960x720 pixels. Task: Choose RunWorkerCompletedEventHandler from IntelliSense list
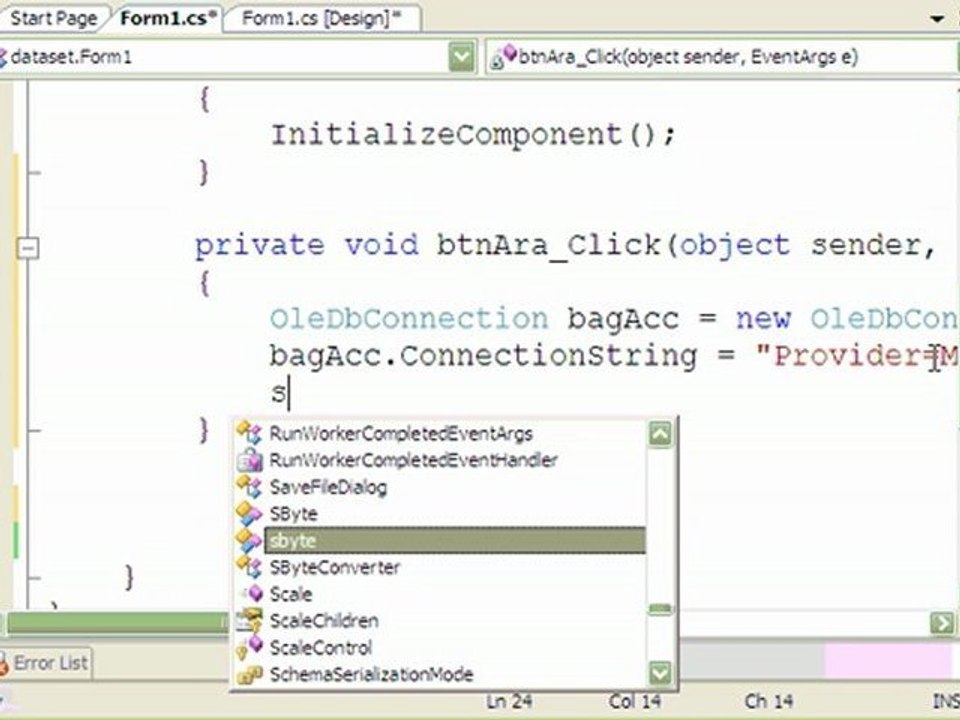[x=413, y=460]
